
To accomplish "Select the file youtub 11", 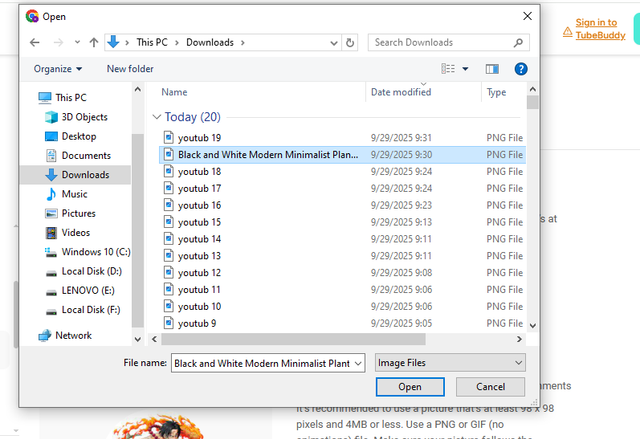I will 342,290.
